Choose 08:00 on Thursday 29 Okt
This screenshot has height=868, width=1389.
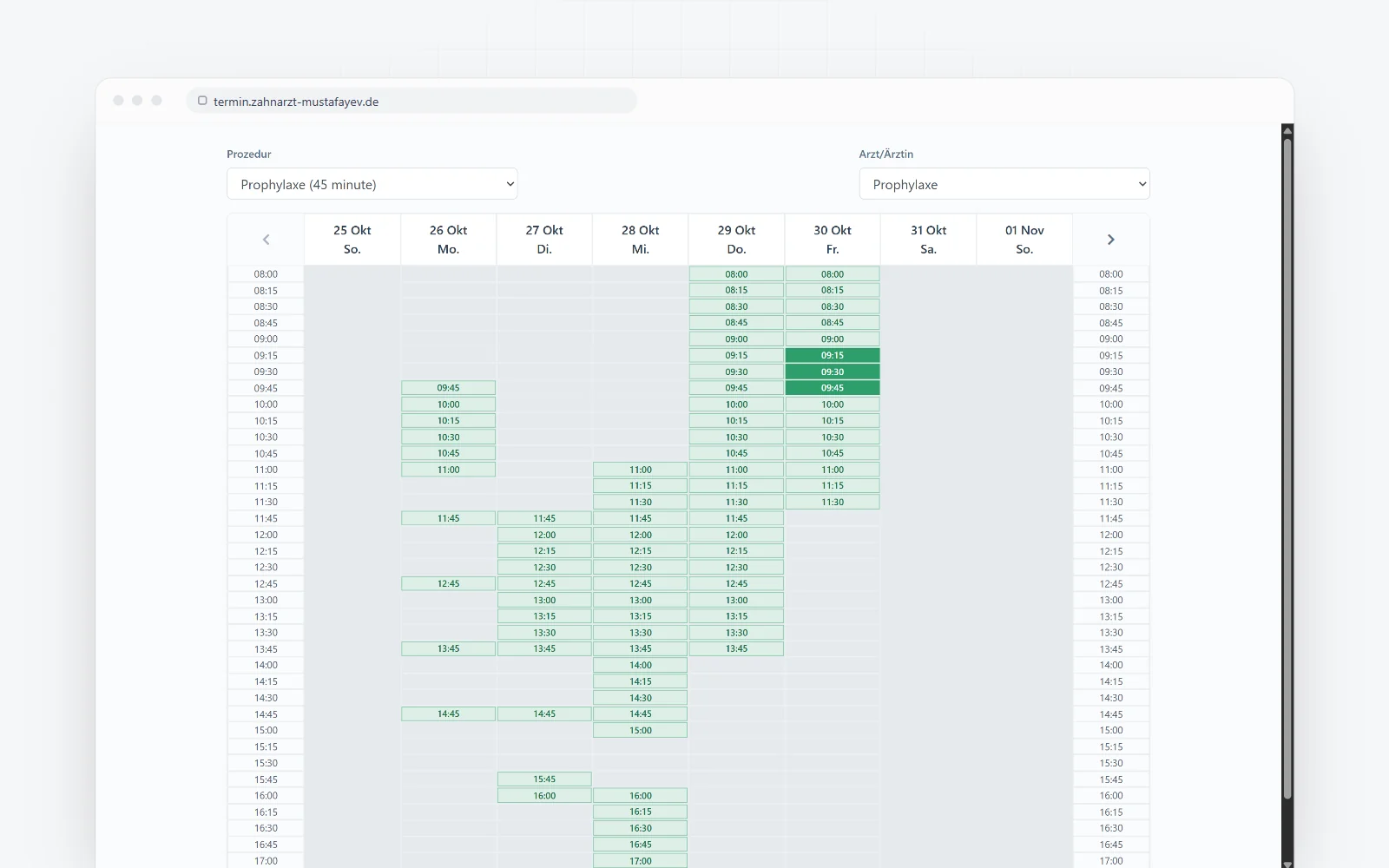tap(736, 273)
